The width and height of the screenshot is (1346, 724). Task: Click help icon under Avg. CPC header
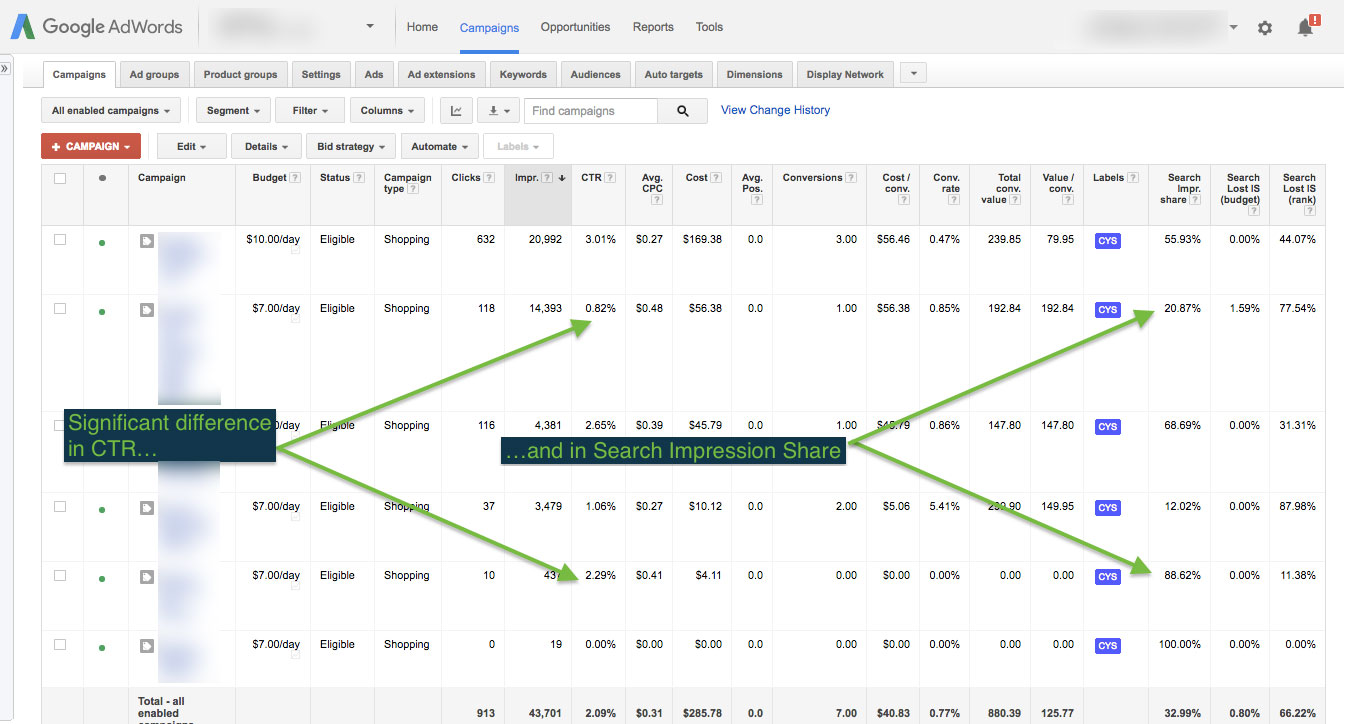pos(657,200)
